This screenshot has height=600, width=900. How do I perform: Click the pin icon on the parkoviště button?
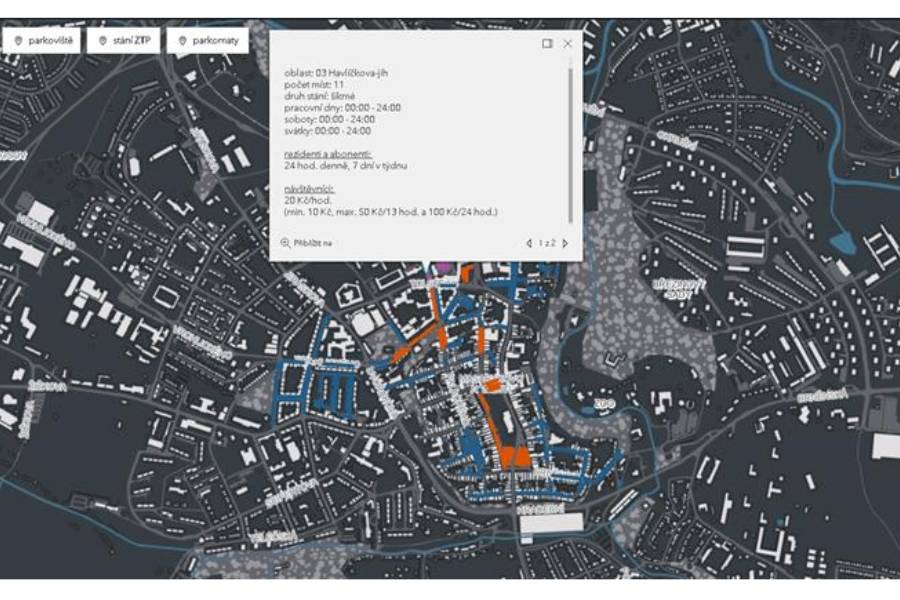coord(18,40)
